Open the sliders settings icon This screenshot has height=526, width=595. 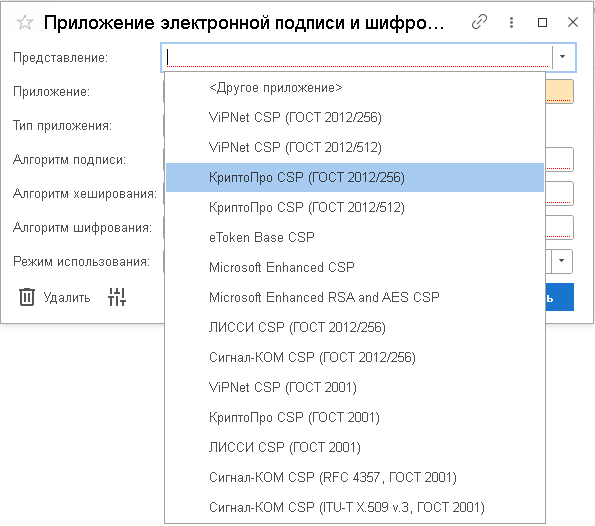(x=117, y=297)
